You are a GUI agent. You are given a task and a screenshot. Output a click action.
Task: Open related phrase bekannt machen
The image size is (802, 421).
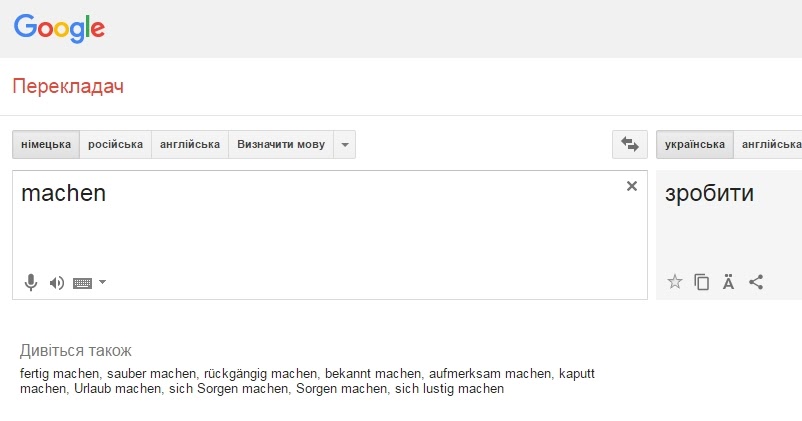[x=373, y=373]
